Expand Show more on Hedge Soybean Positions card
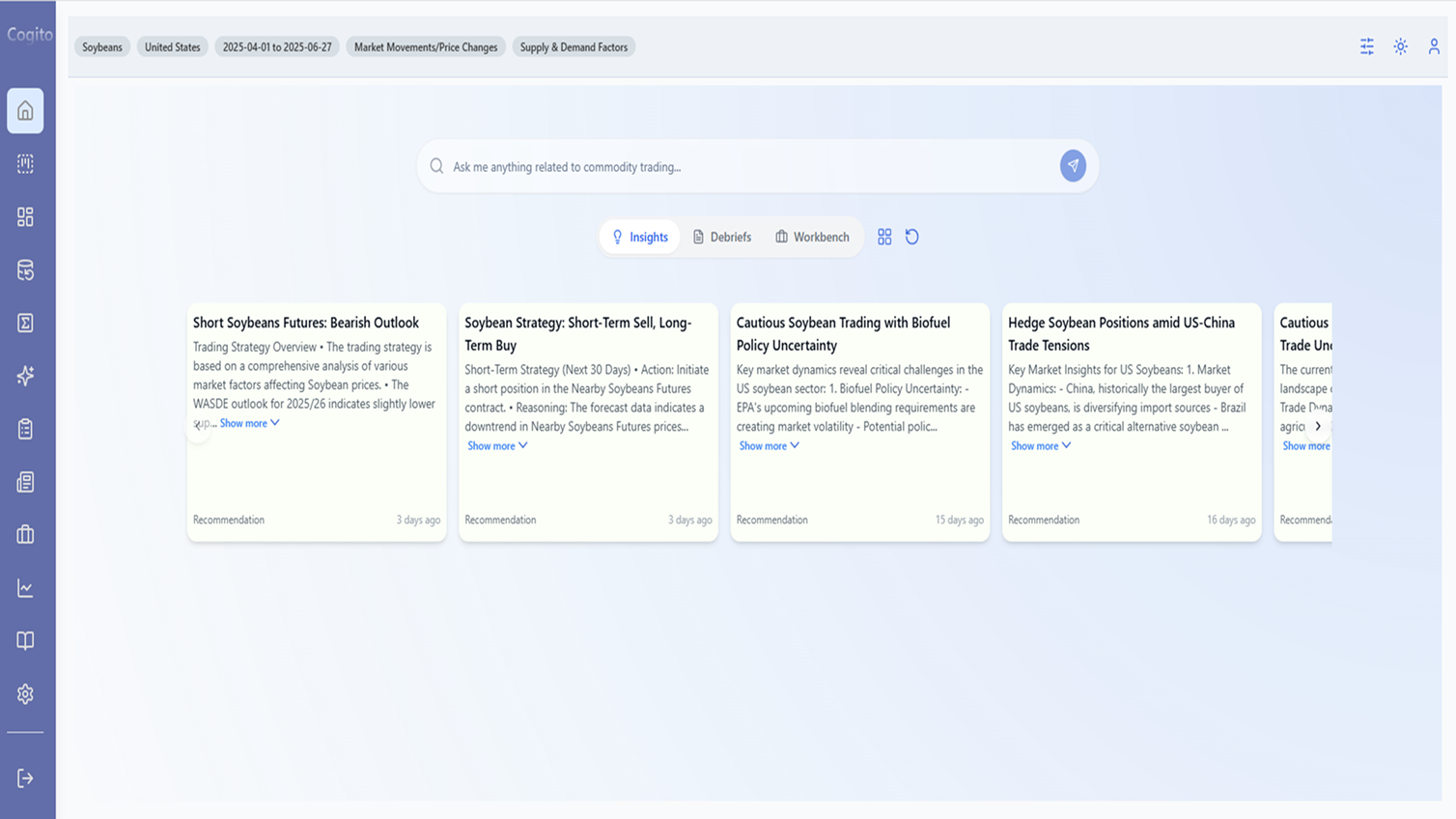1456x819 pixels. [1040, 446]
